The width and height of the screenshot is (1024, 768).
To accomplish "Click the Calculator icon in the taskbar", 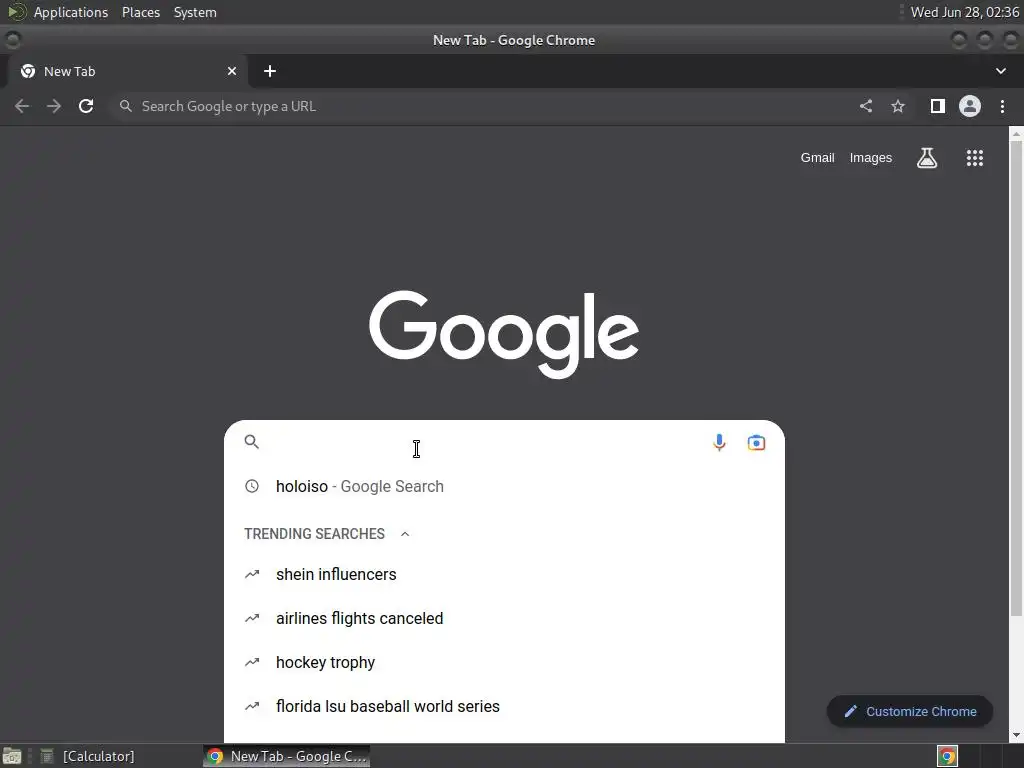I will pos(47,756).
